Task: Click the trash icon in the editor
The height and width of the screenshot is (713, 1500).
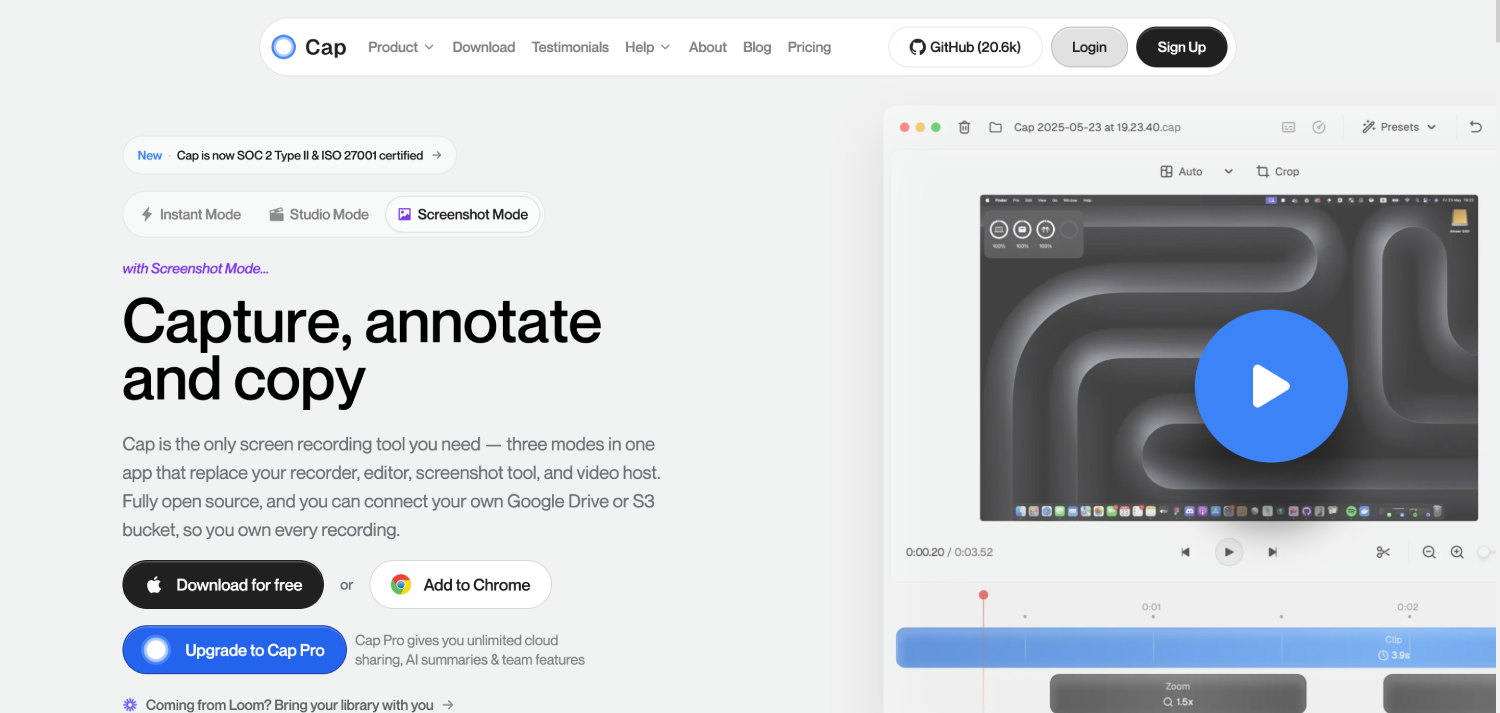Action: (x=964, y=127)
